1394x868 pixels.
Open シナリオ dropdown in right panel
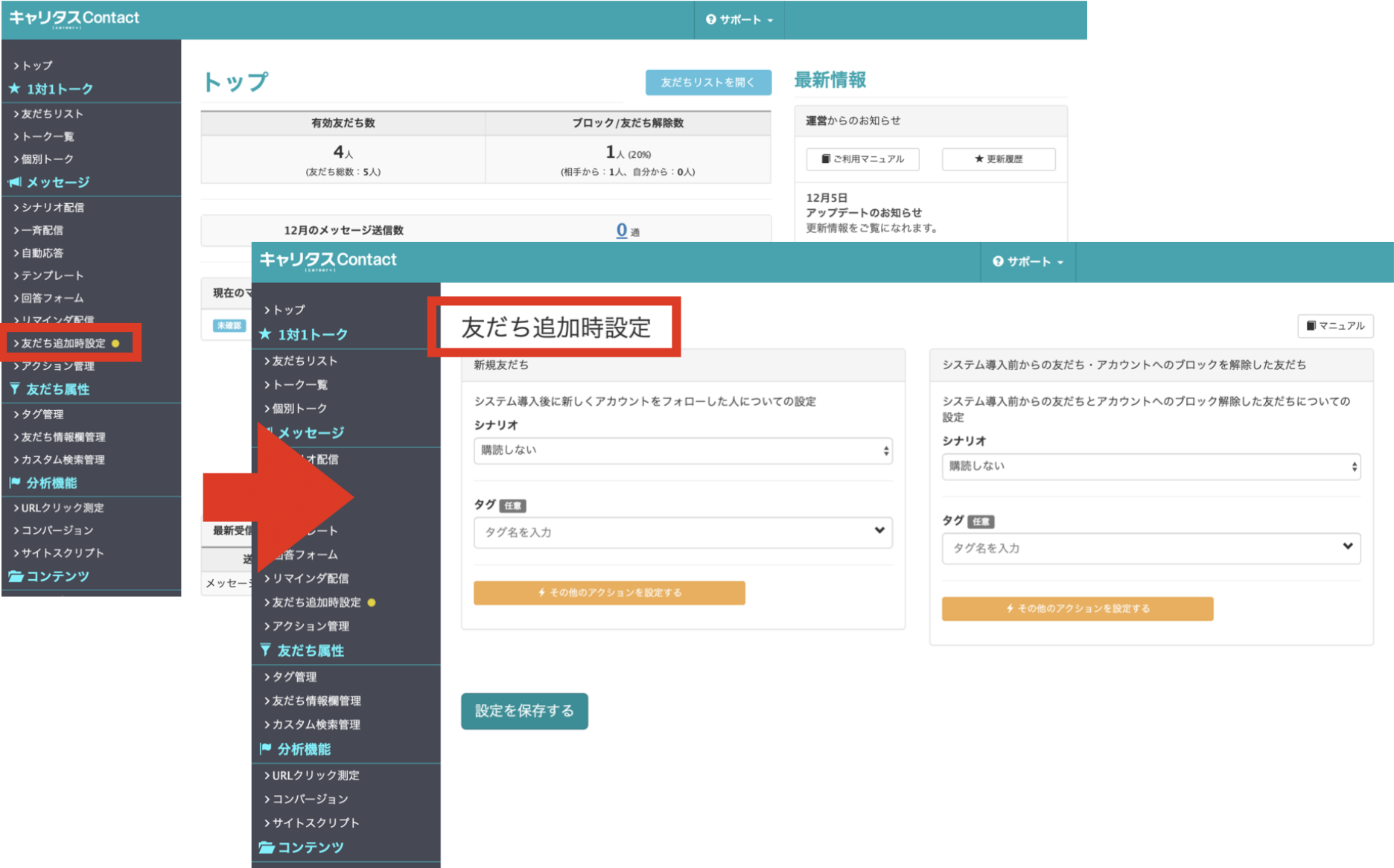coord(1151,466)
